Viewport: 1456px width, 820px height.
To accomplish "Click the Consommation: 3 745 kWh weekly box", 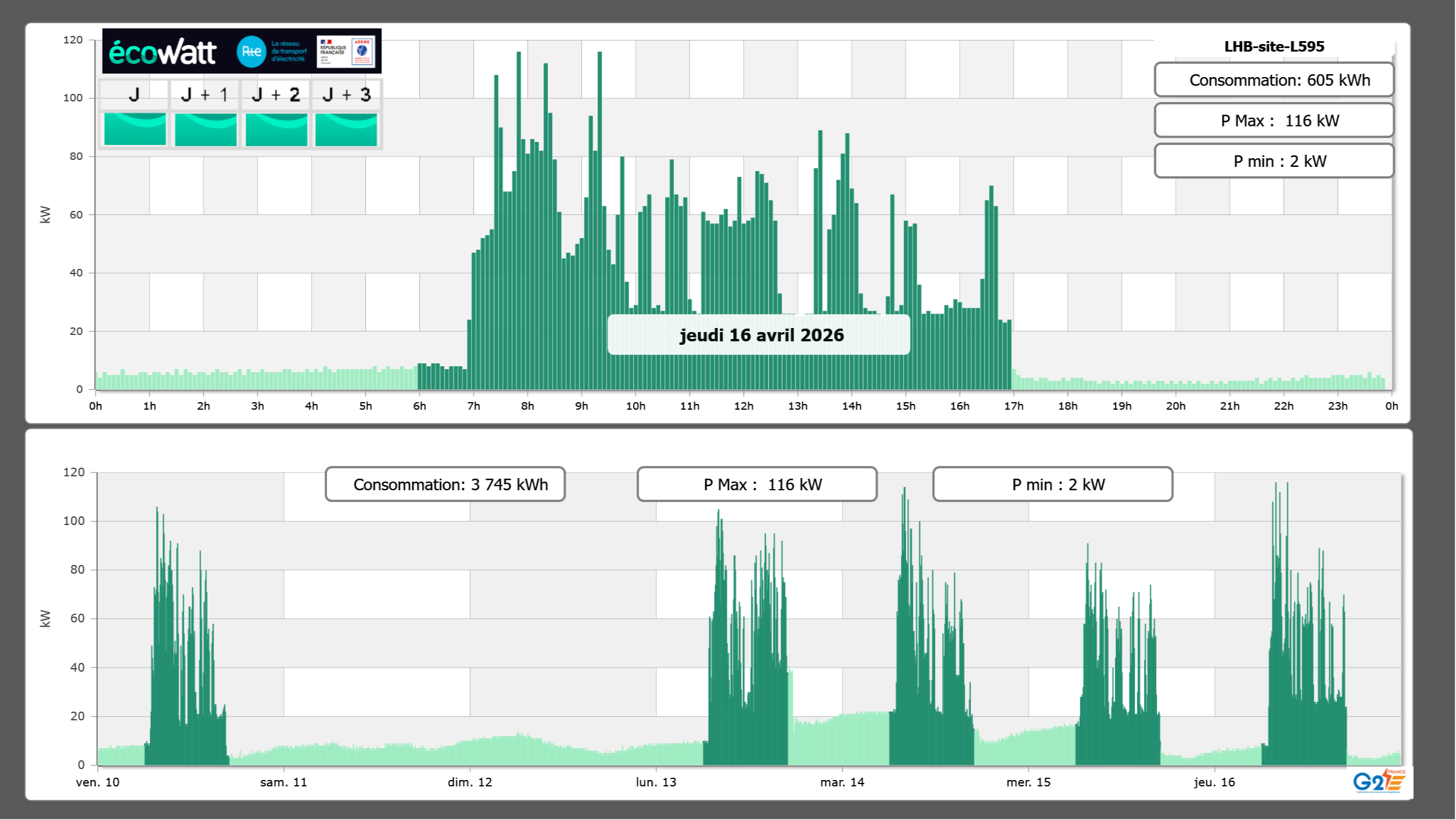I will click(x=445, y=484).
